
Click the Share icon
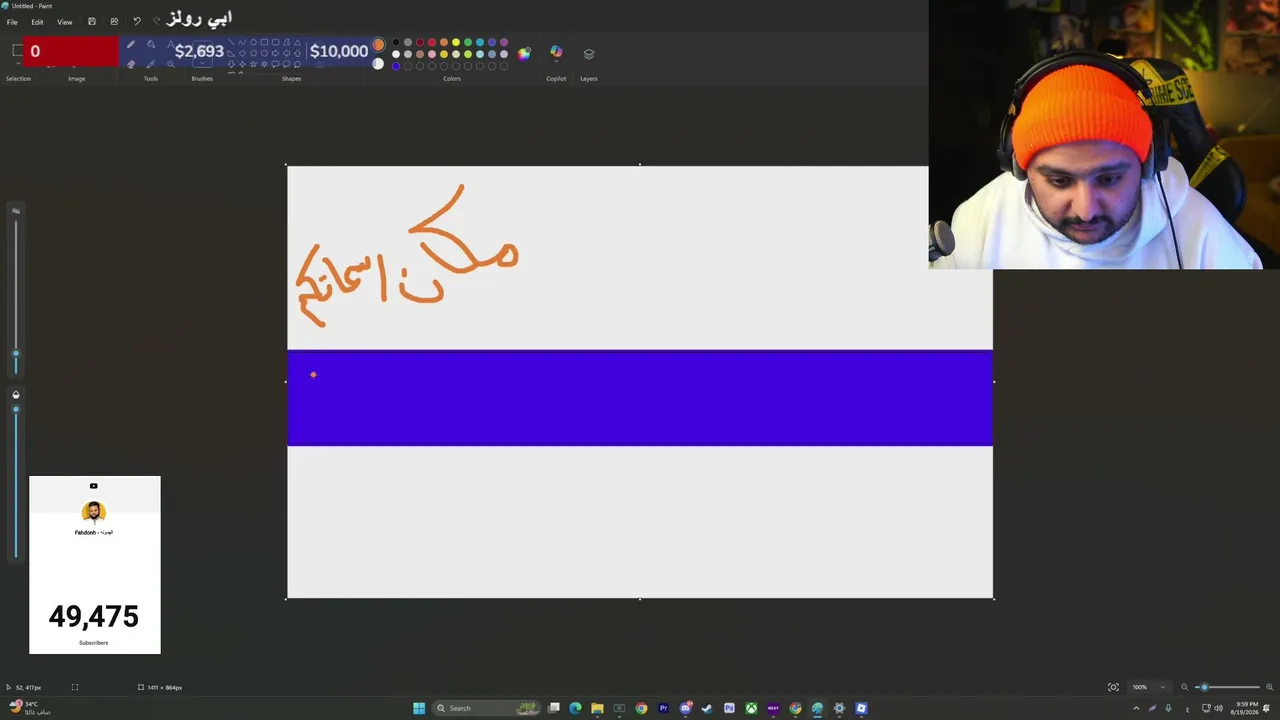114,22
